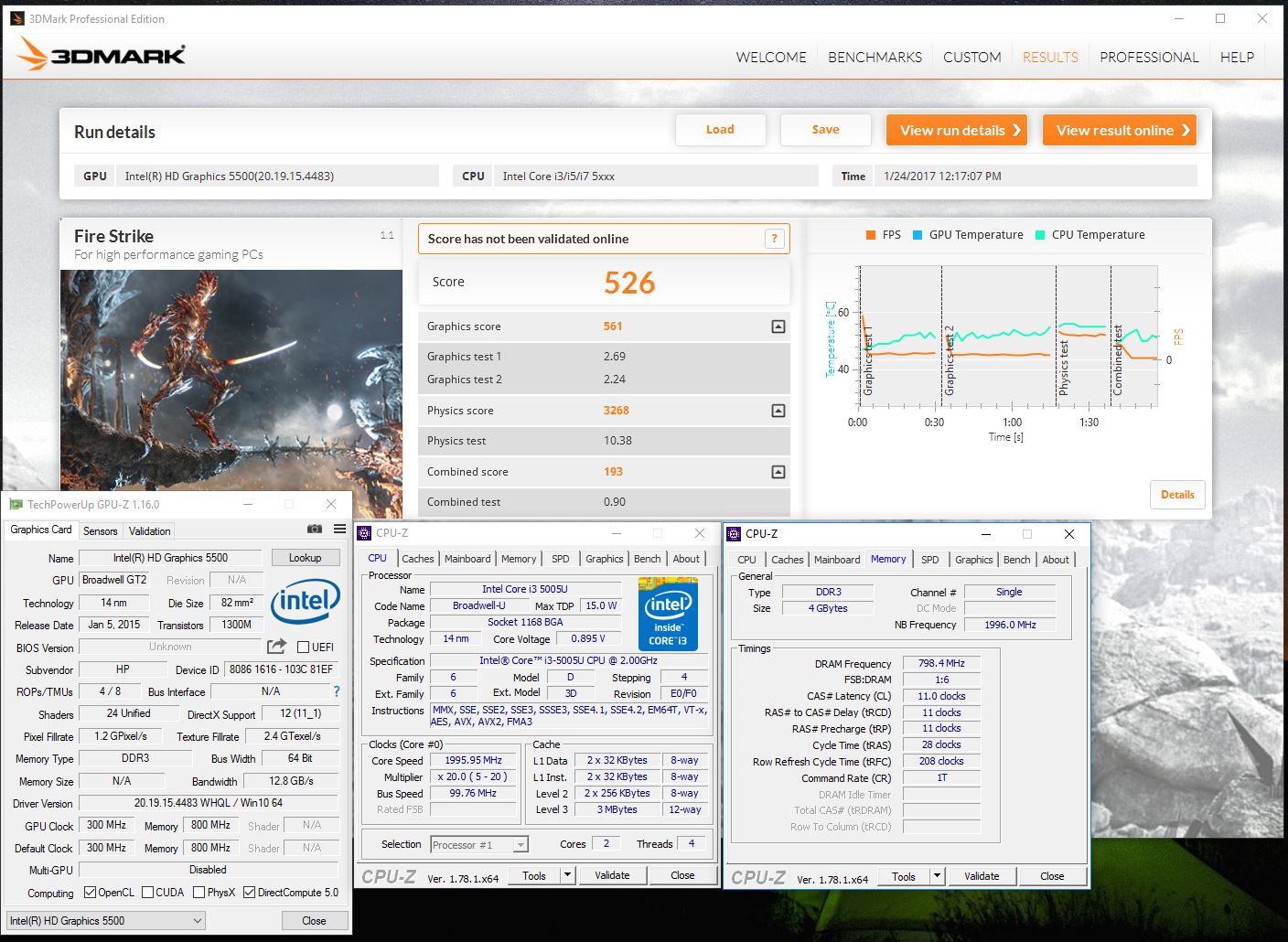
Task: Click Close button in GPU-Z
Action: tap(314, 921)
